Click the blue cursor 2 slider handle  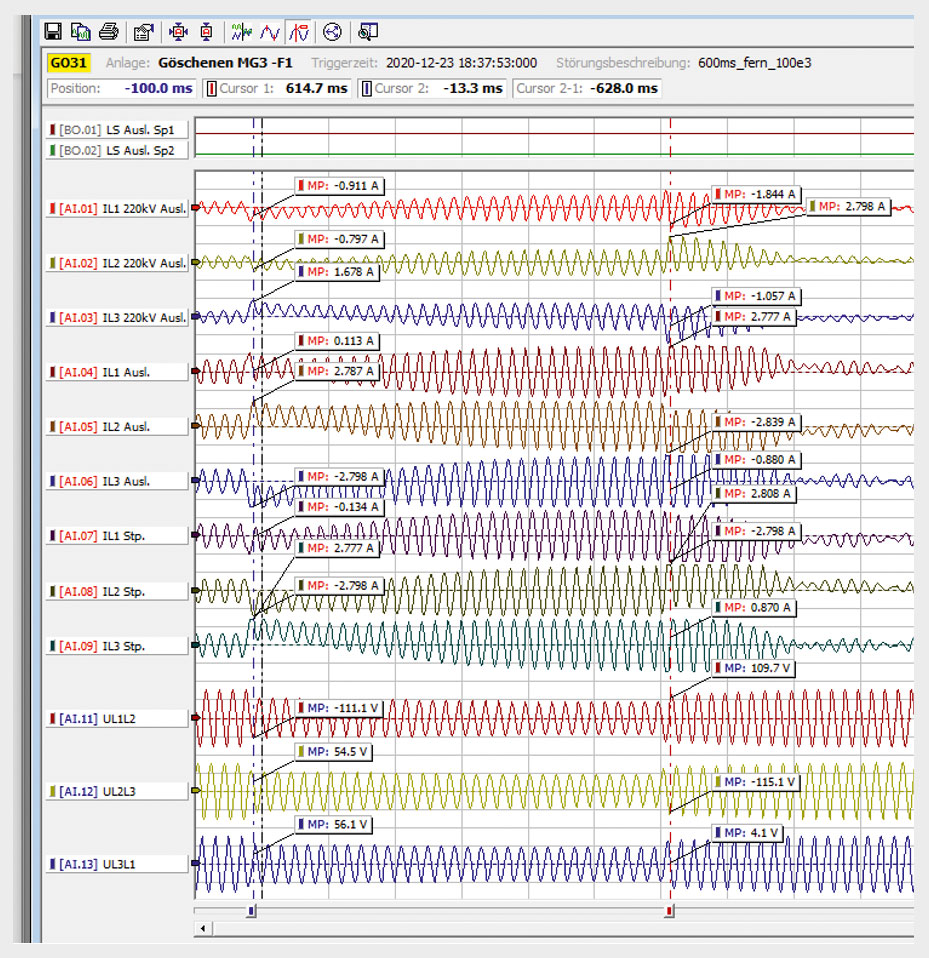251,911
